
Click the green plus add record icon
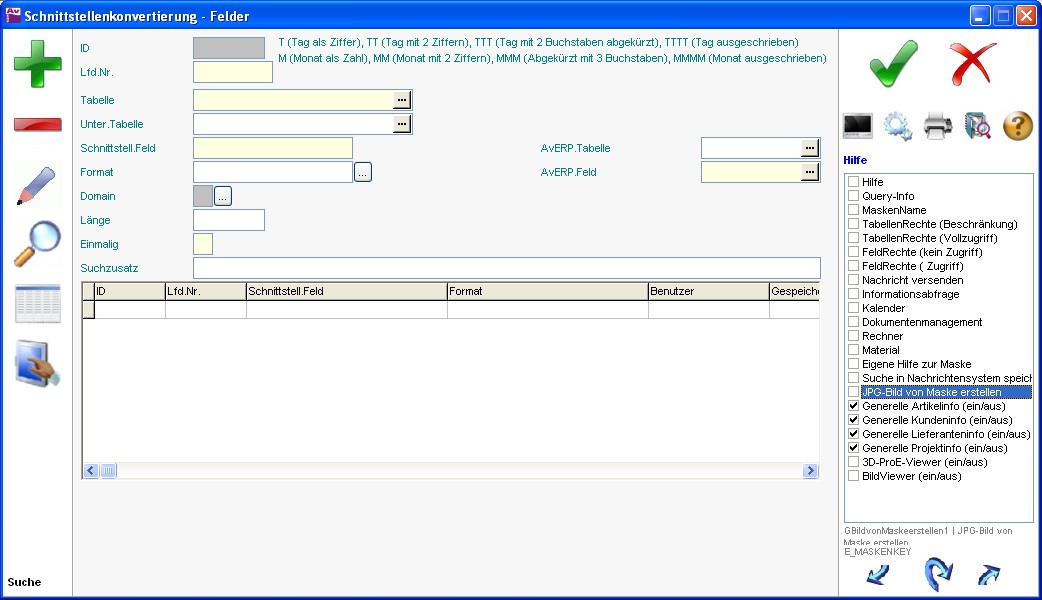pyautogui.click(x=37, y=64)
